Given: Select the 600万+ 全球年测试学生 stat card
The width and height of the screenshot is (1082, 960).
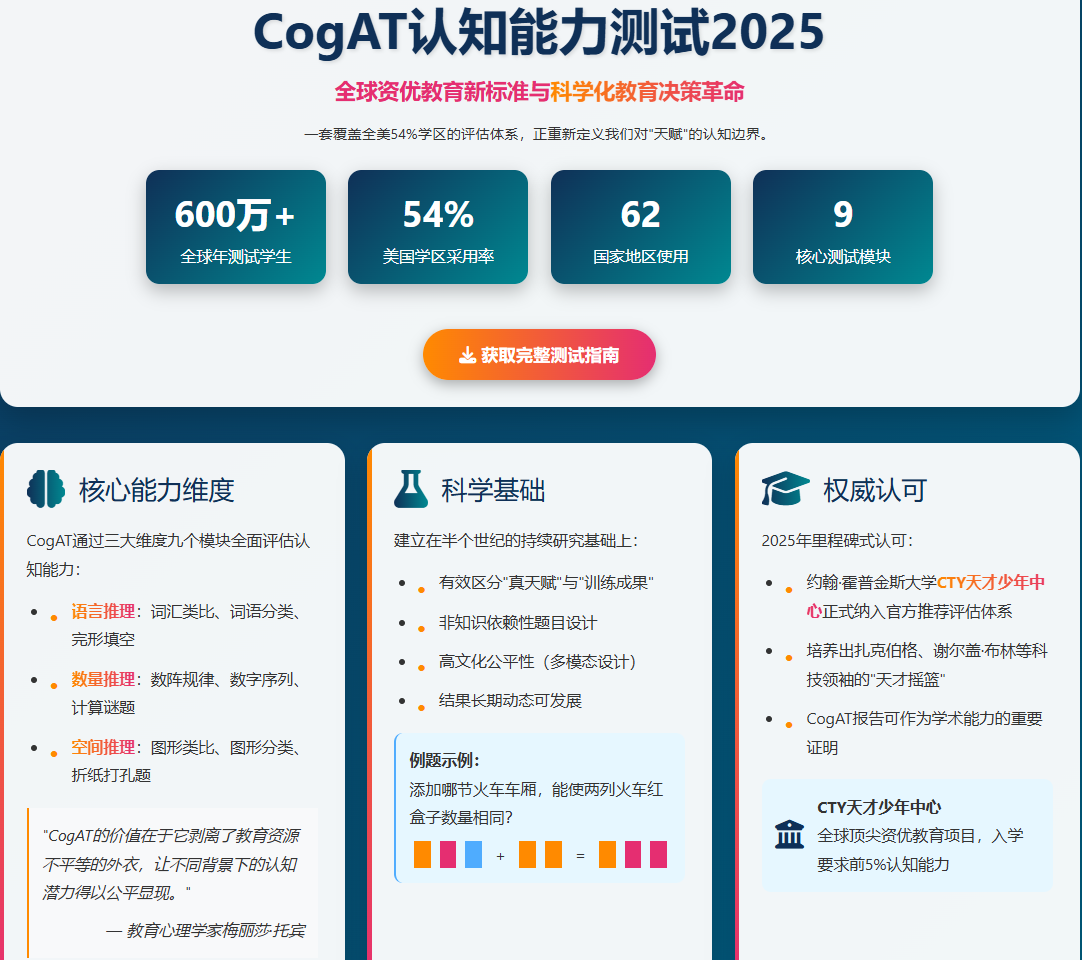Looking at the screenshot, I should pos(236,227).
